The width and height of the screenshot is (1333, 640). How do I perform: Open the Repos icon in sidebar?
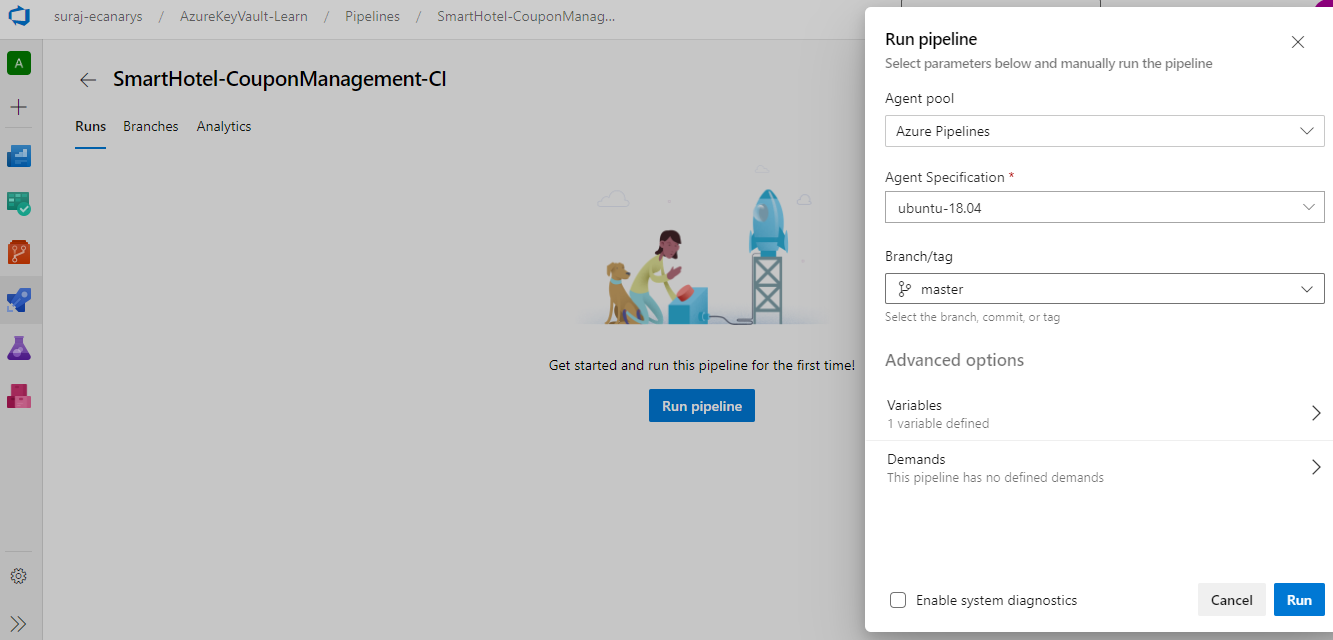[x=19, y=251]
